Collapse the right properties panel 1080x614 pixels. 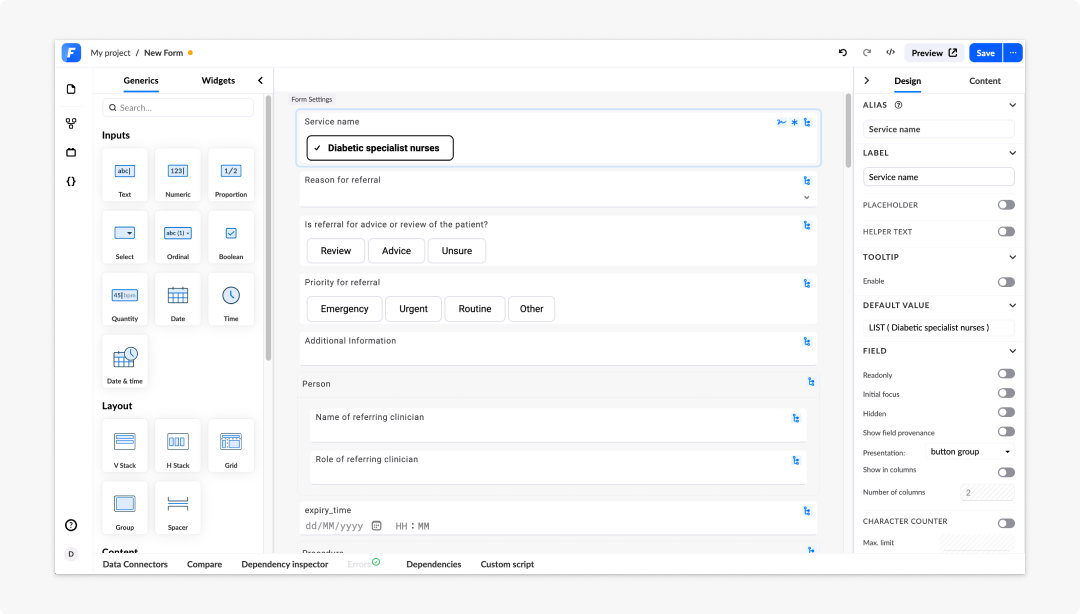[866, 81]
